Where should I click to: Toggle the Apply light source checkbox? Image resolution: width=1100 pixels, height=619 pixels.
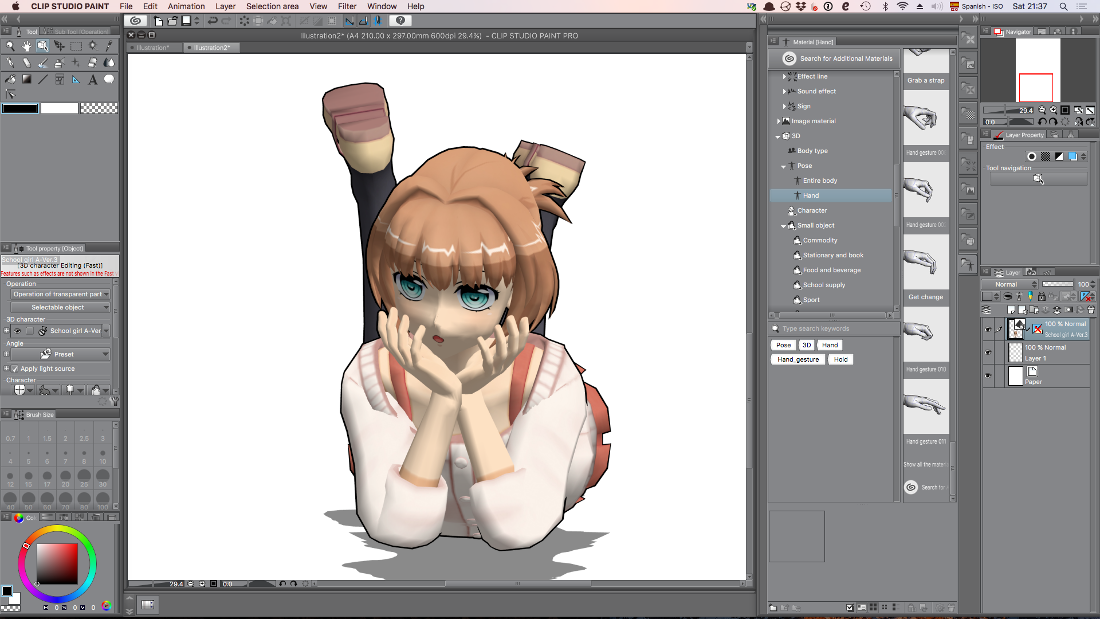pos(14,369)
